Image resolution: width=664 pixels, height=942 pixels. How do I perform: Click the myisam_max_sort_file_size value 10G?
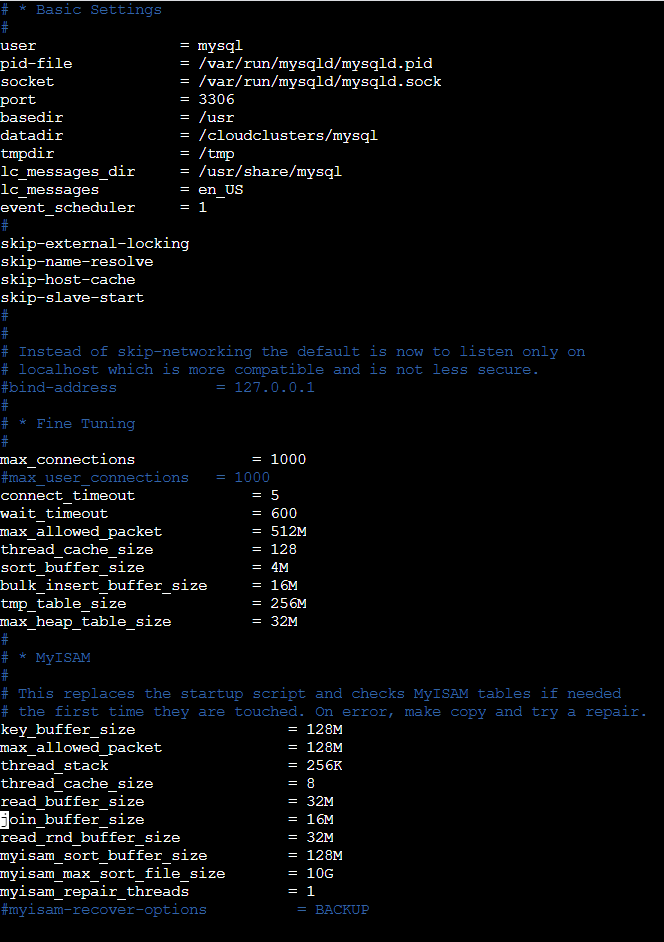pyautogui.click(x=319, y=874)
